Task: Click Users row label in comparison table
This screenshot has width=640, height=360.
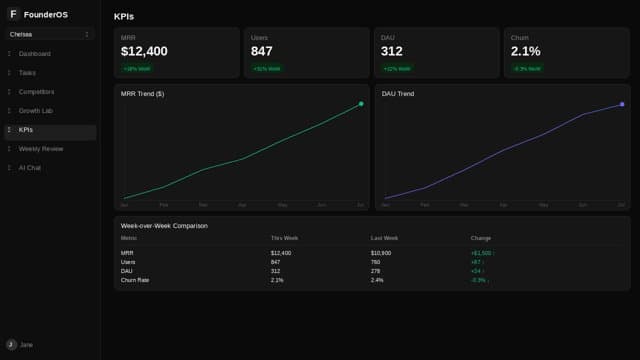Action: click(128, 262)
